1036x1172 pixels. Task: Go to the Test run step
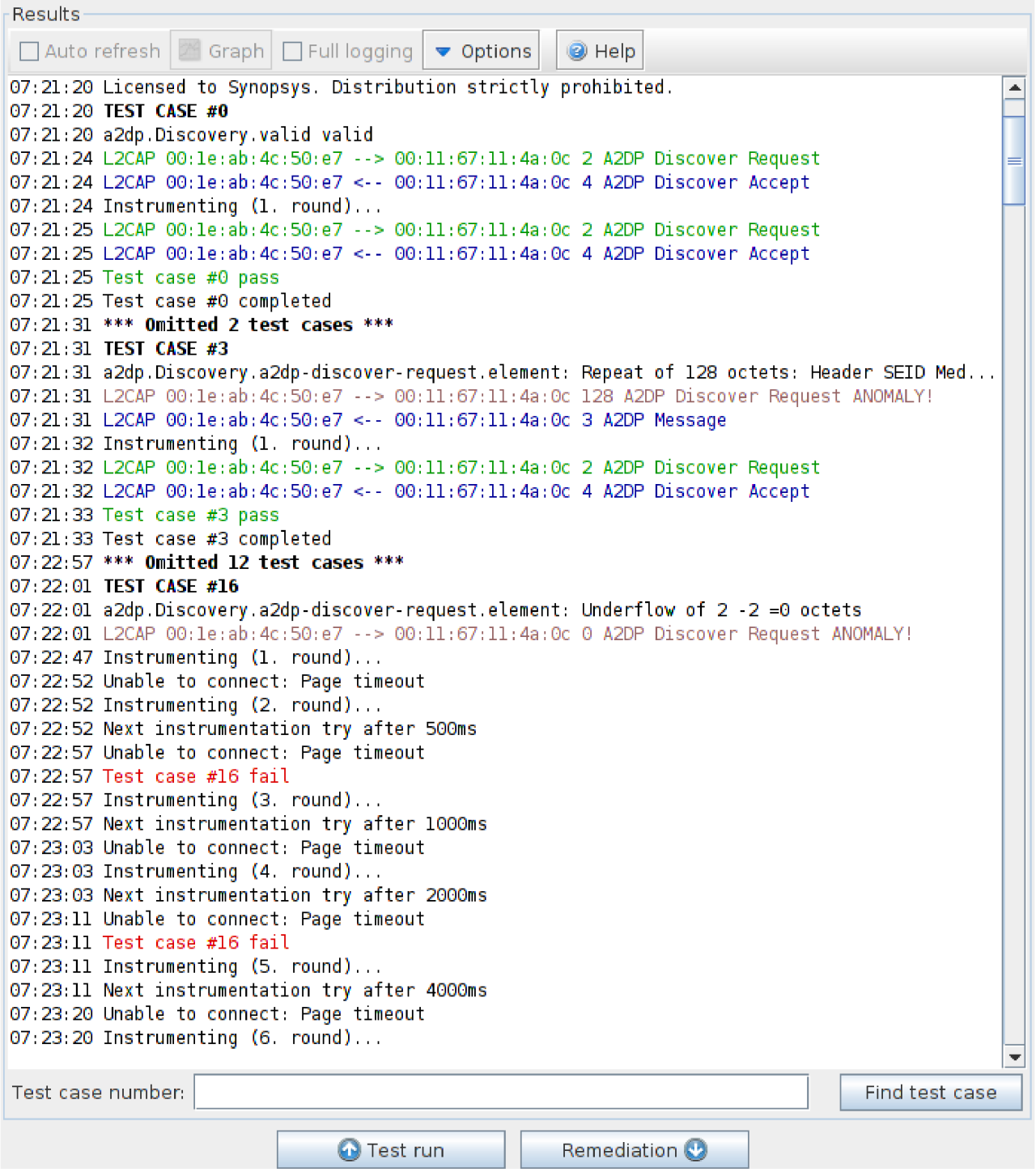(x=392, y=1150)
